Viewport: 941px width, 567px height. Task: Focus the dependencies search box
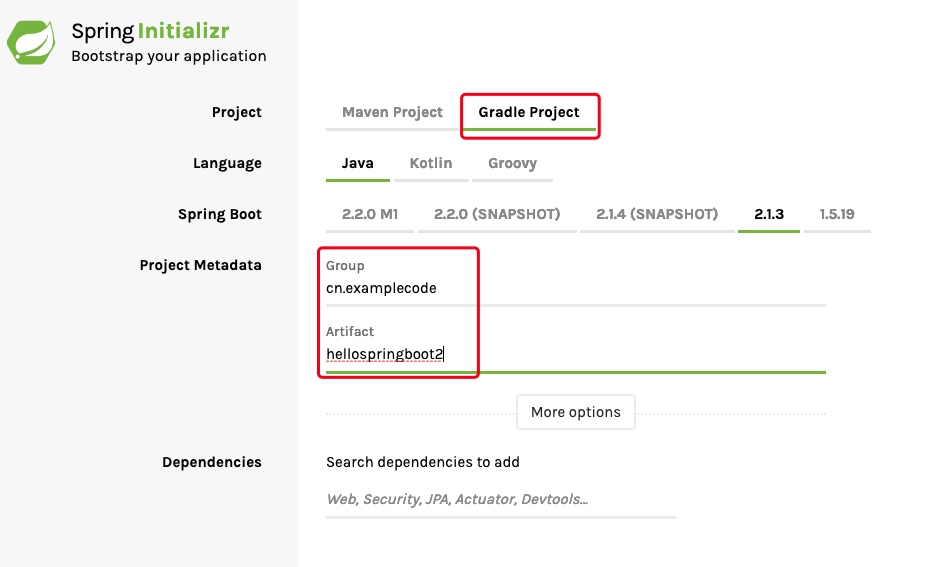(x=500, y=499)
